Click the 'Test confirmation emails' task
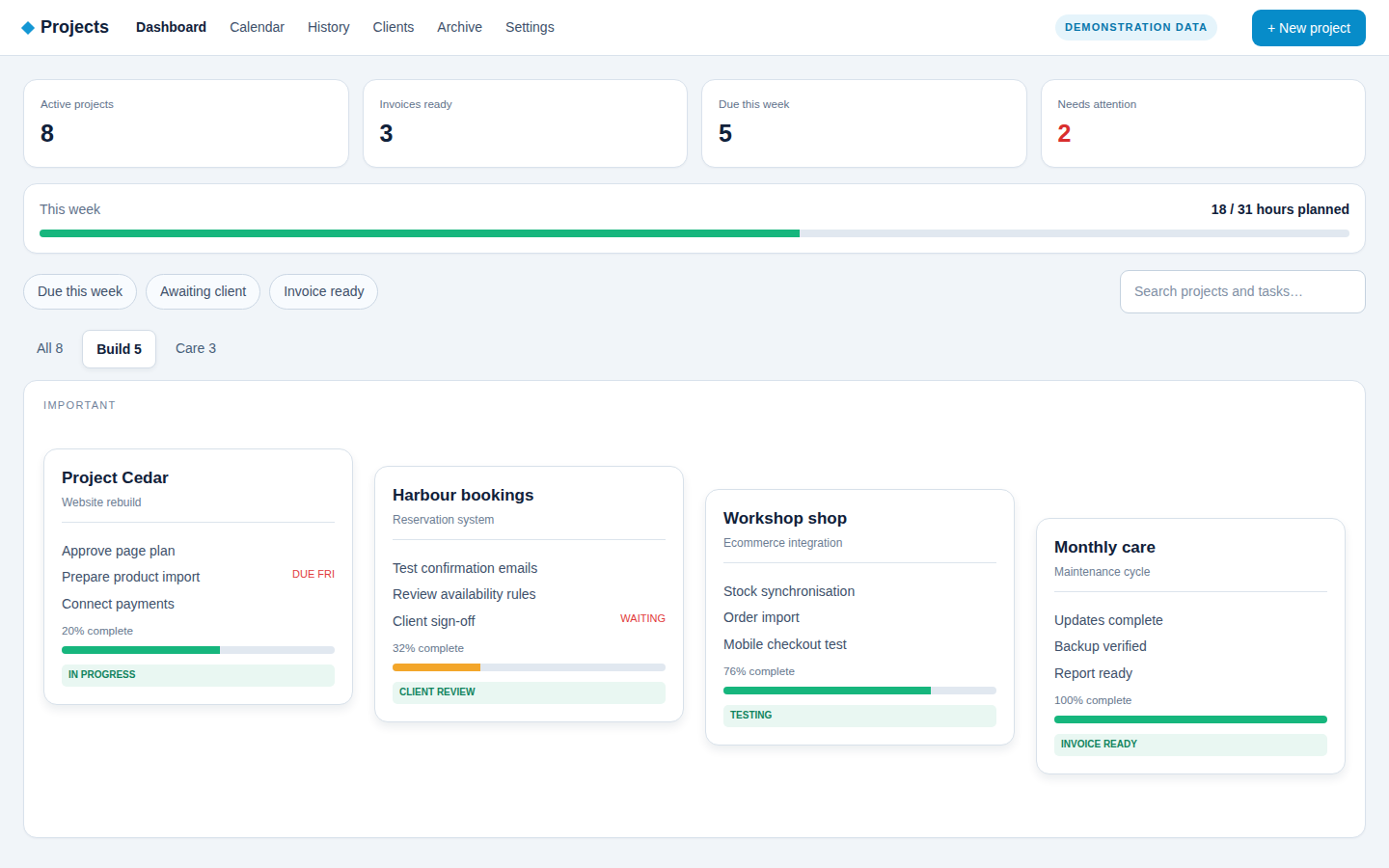The width and height of the screenshot is (1389, 868). [465, 568]
